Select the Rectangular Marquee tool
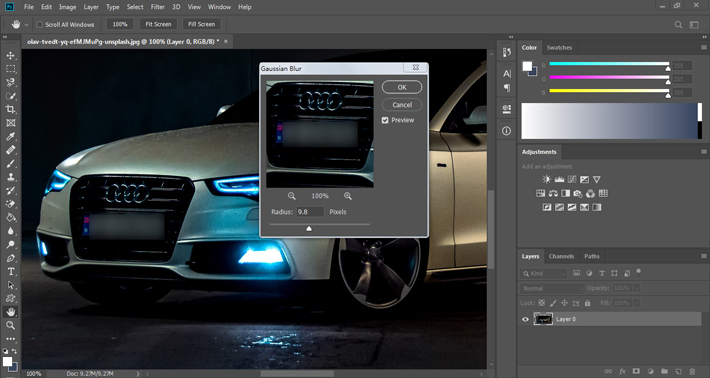 pyautogui.click(x=10, y=69)
